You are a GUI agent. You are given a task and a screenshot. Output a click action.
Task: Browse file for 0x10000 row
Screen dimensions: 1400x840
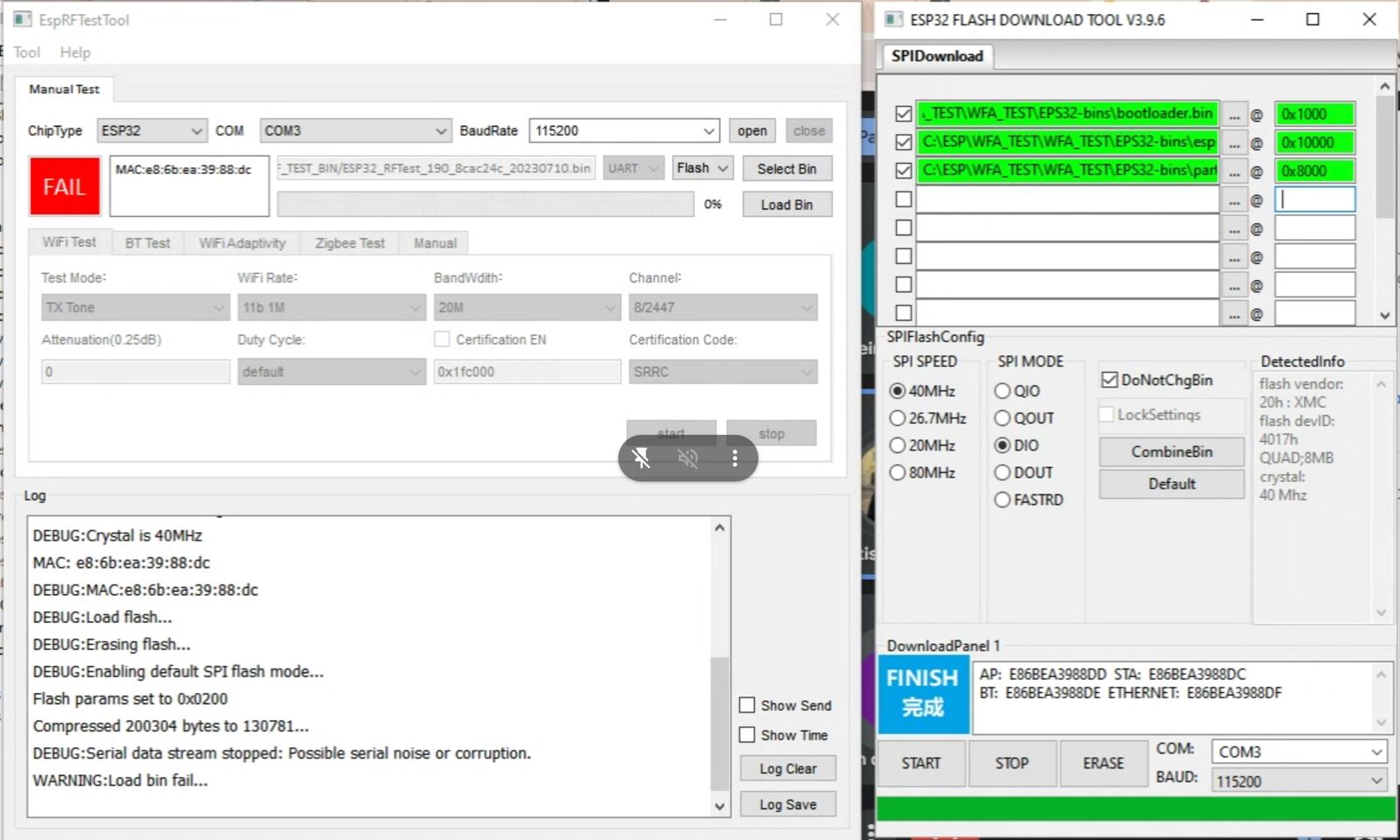click(x=1234, y=143)
